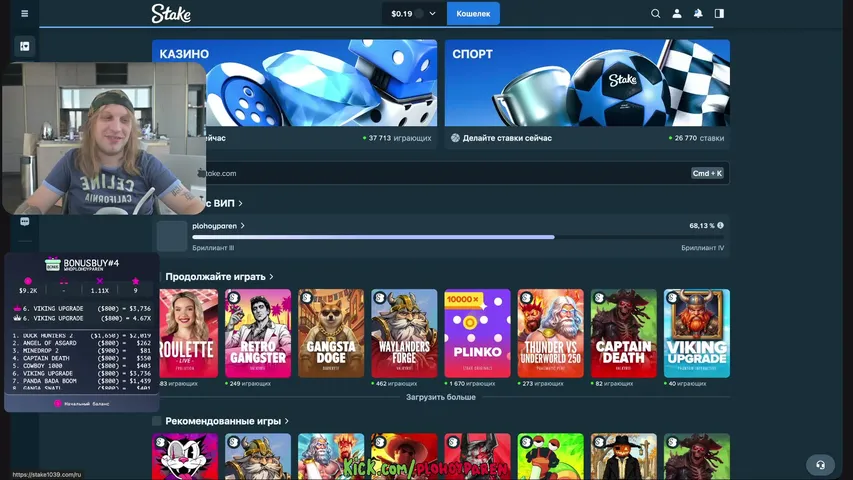This screenshot has width=853, height=480.
Task: Open the ВИП section chevron
Action: pyautogui.click(x=240, y=203)
